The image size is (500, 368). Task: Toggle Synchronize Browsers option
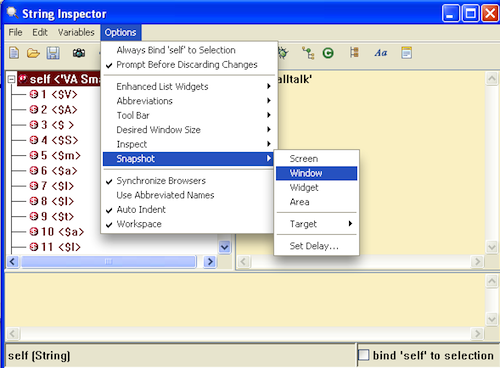188,181
